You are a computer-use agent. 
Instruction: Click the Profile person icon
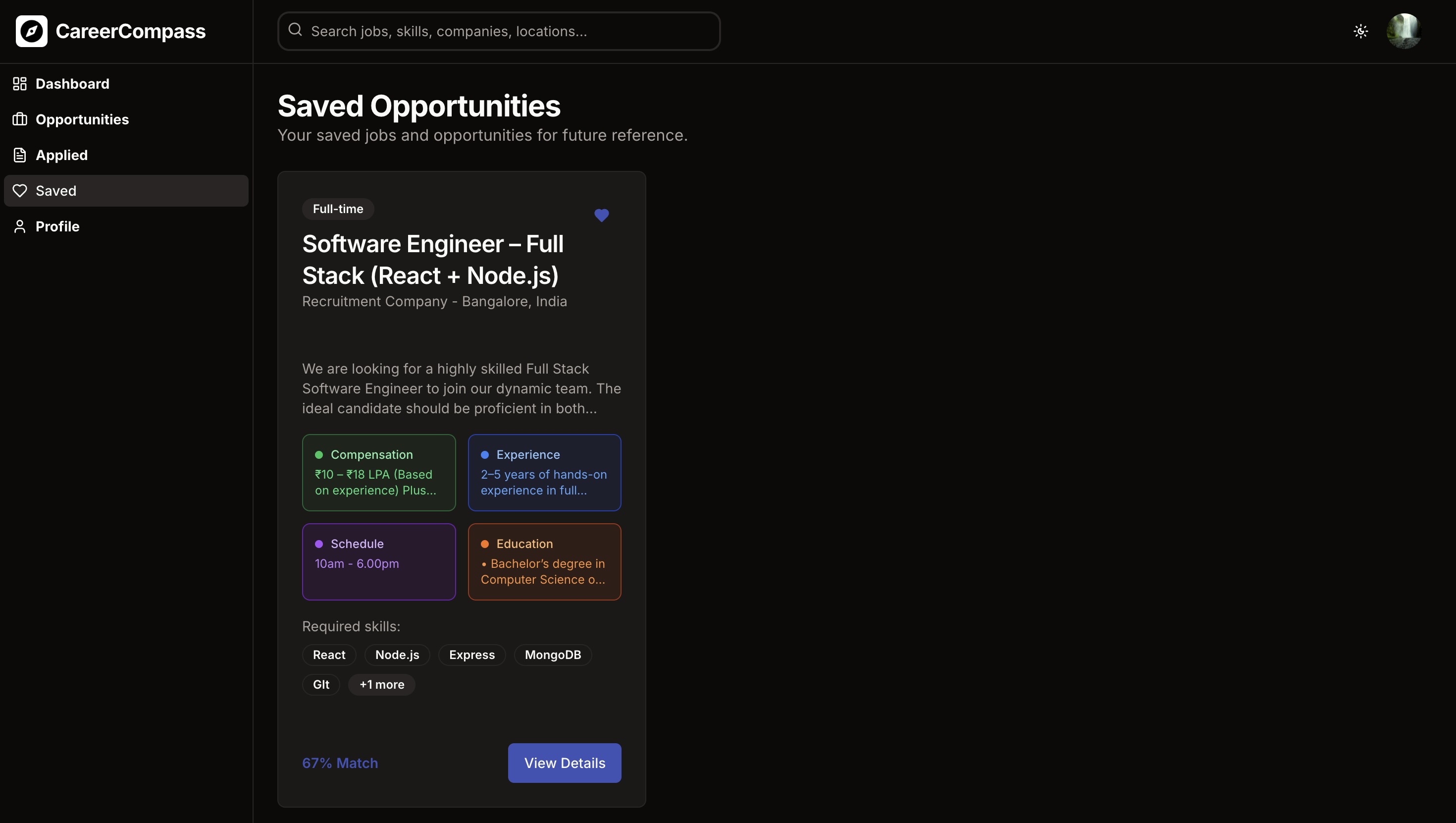(20, 226)
